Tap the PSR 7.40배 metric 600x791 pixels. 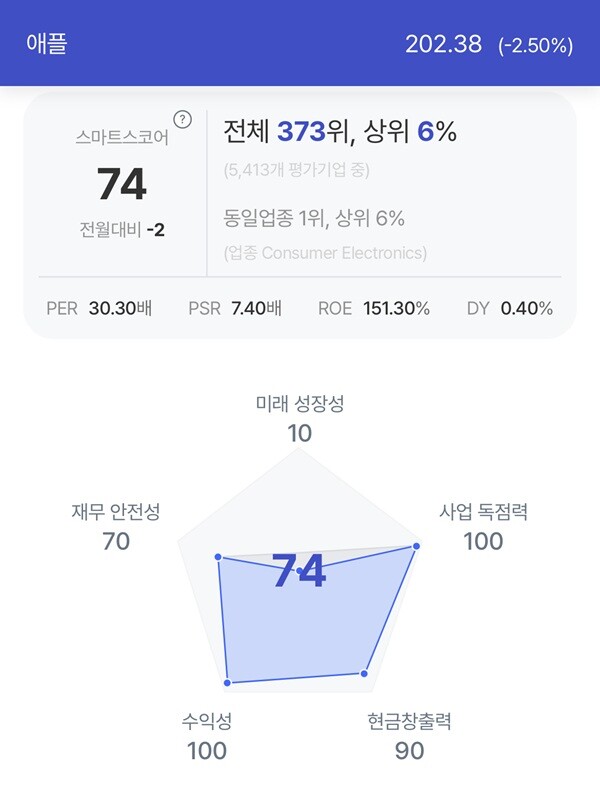235,308
